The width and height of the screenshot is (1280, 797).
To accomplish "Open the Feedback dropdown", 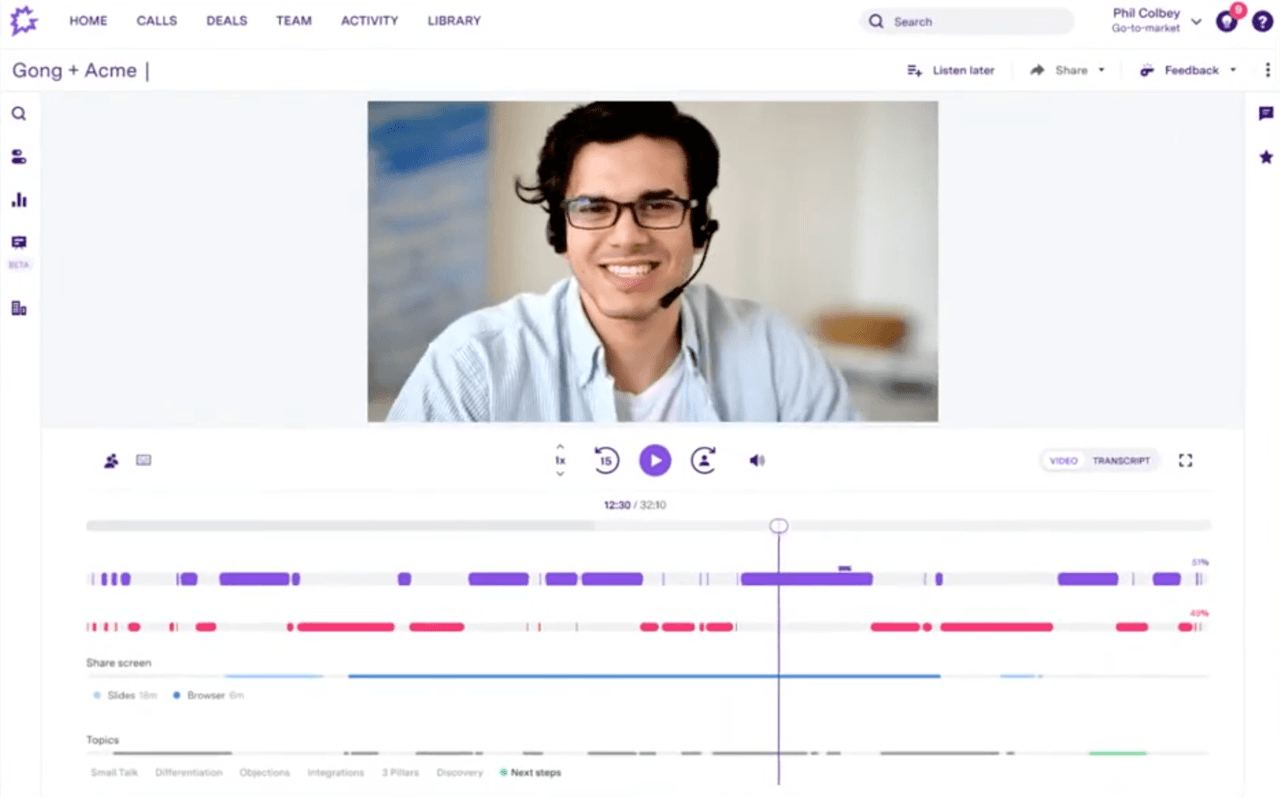I will coord(1187,70).
